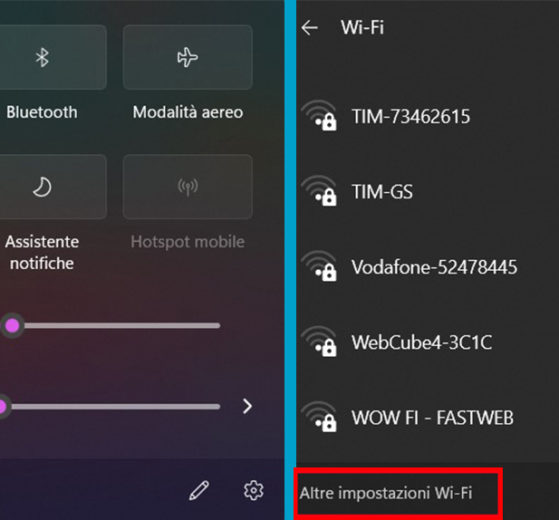Click the Wi-Fi panel title text
The width and height of the screenshot is (559, 520).
[x=362, y=27]
